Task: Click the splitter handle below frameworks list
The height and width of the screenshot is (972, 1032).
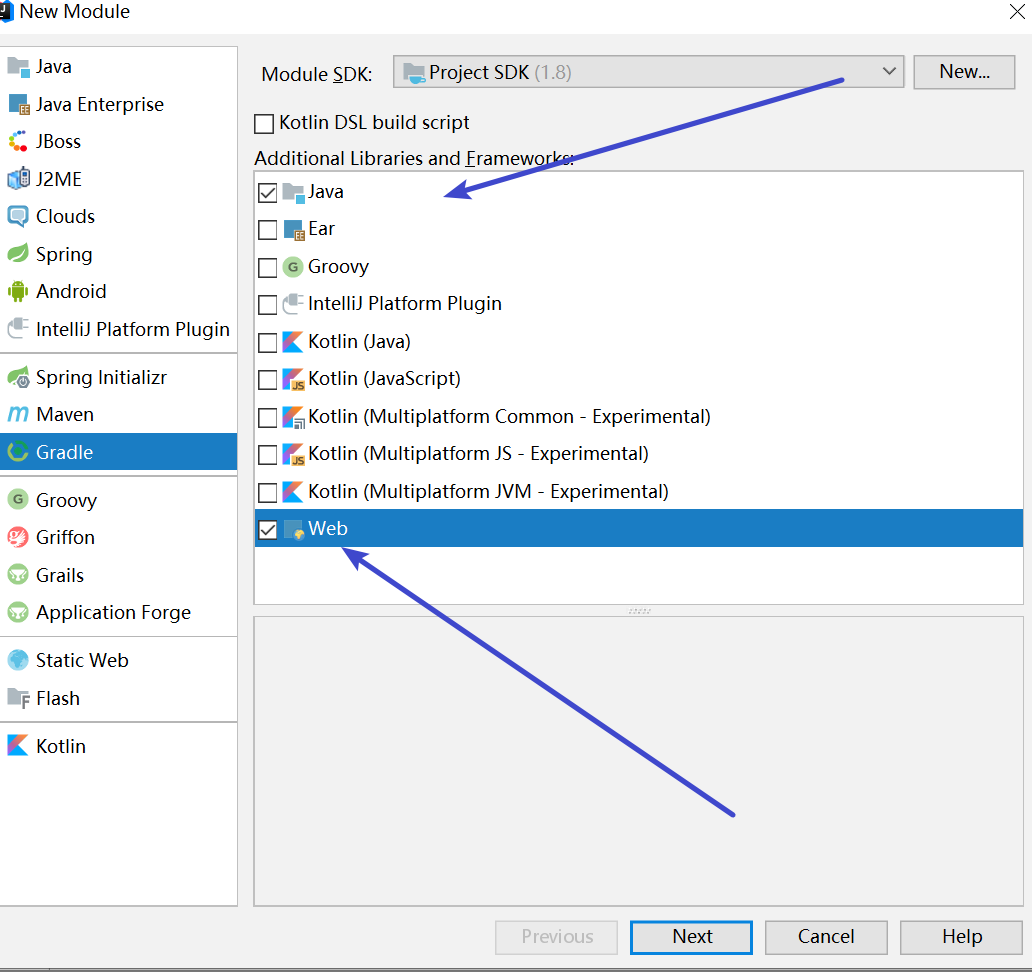Action: click(x=639, y=611)
